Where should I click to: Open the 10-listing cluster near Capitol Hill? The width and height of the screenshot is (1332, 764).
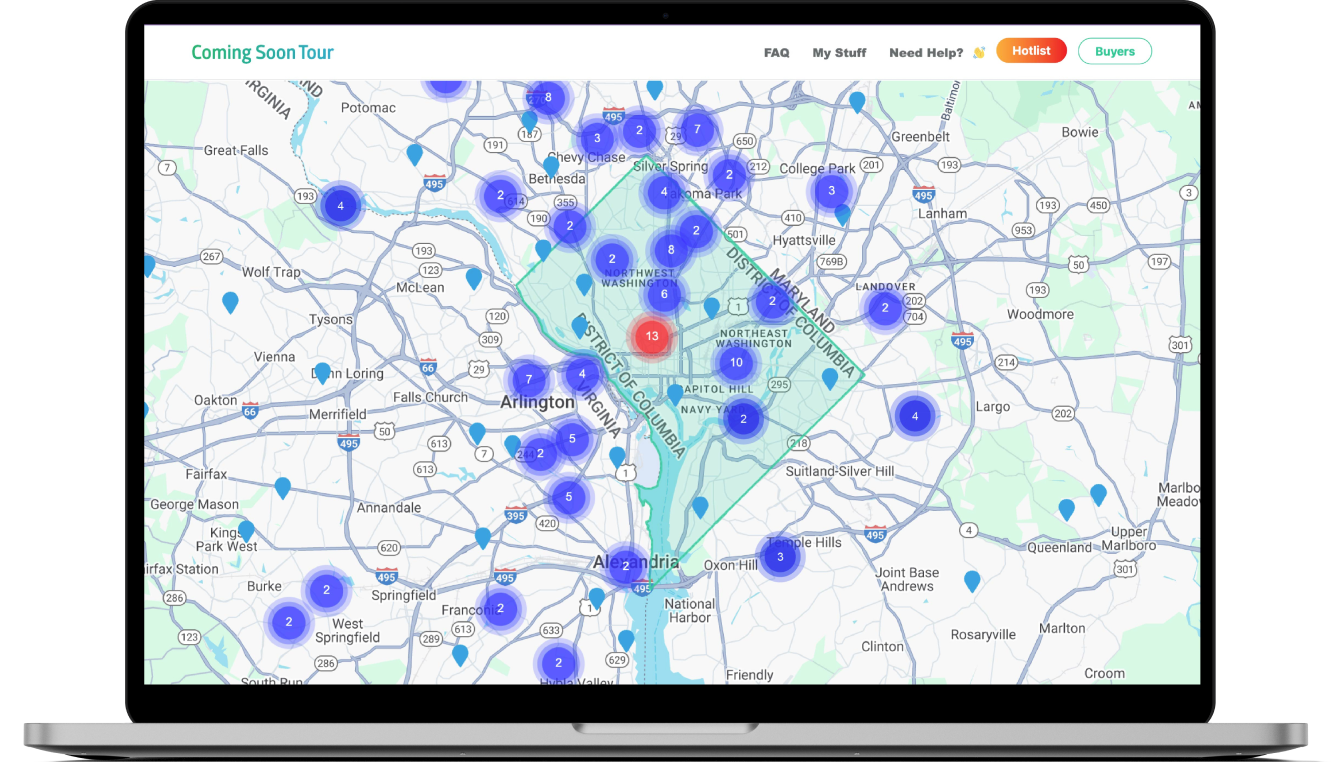click(736, 363)
